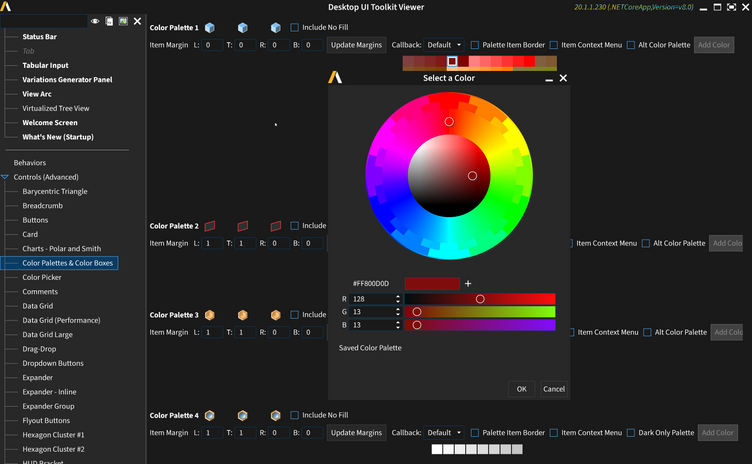Click the third orange hexagon icon of Color Palette 3
This screenshot has width=752, height=464.
(276, 315)
